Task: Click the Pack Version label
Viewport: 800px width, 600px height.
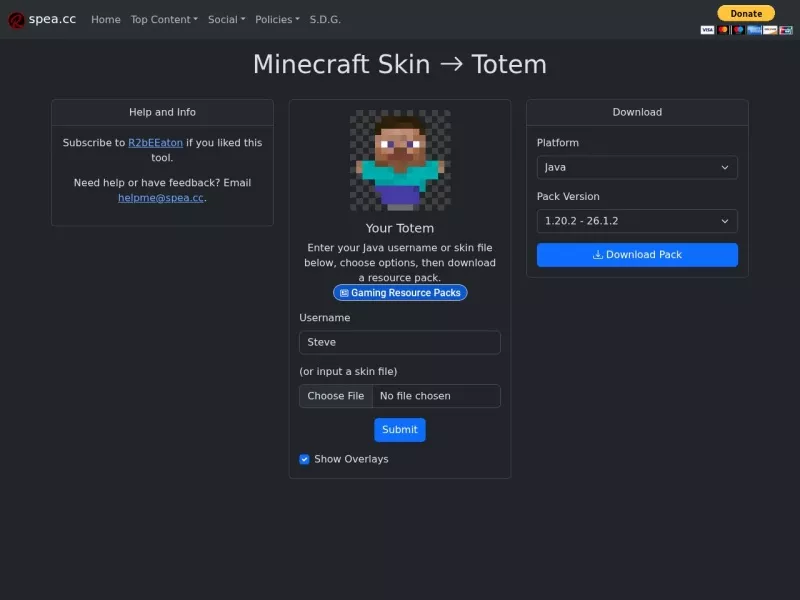Action: point(568,196)
